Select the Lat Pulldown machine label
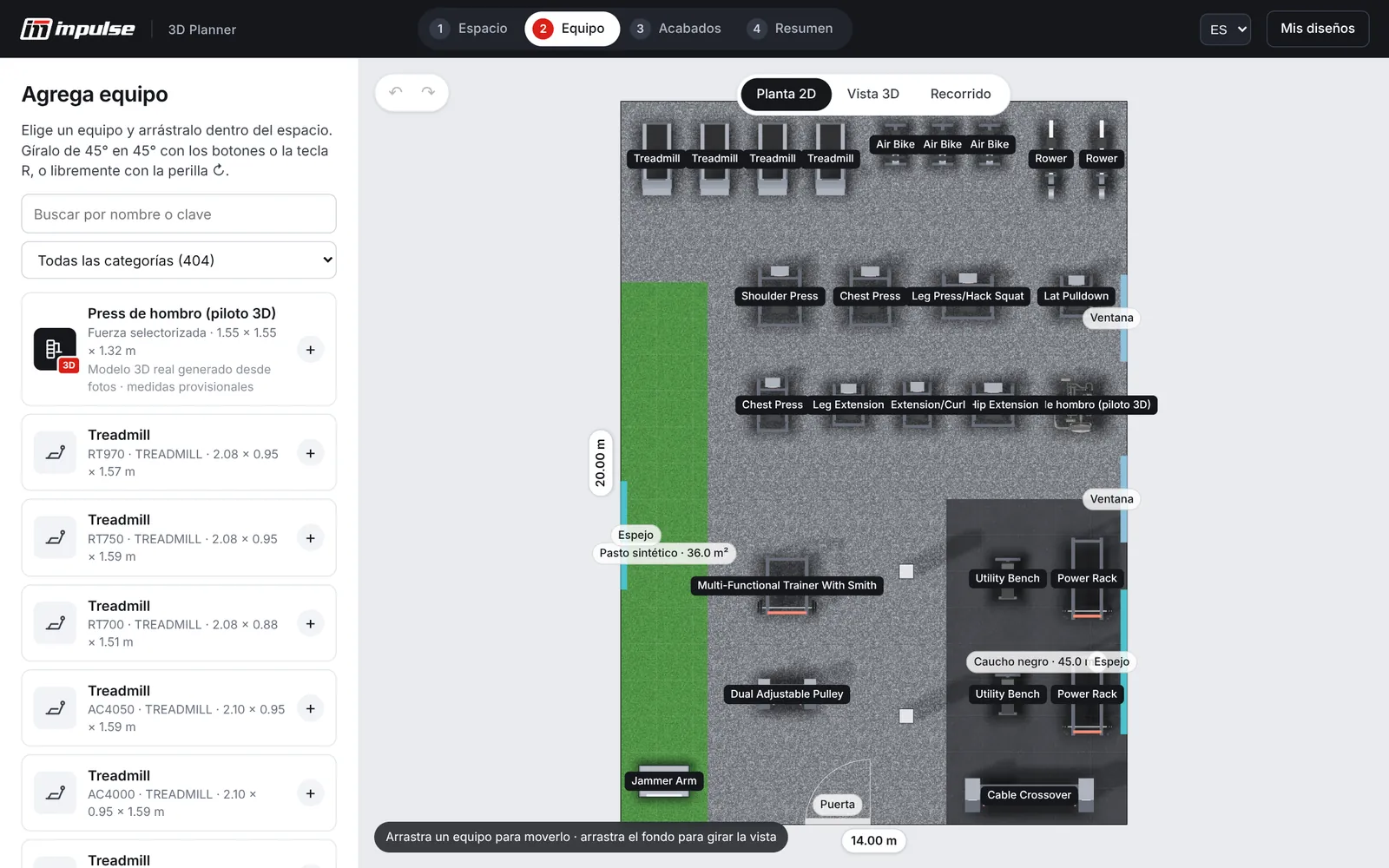The height and width of the screenshot is (868, 1389). [1076, 296]
